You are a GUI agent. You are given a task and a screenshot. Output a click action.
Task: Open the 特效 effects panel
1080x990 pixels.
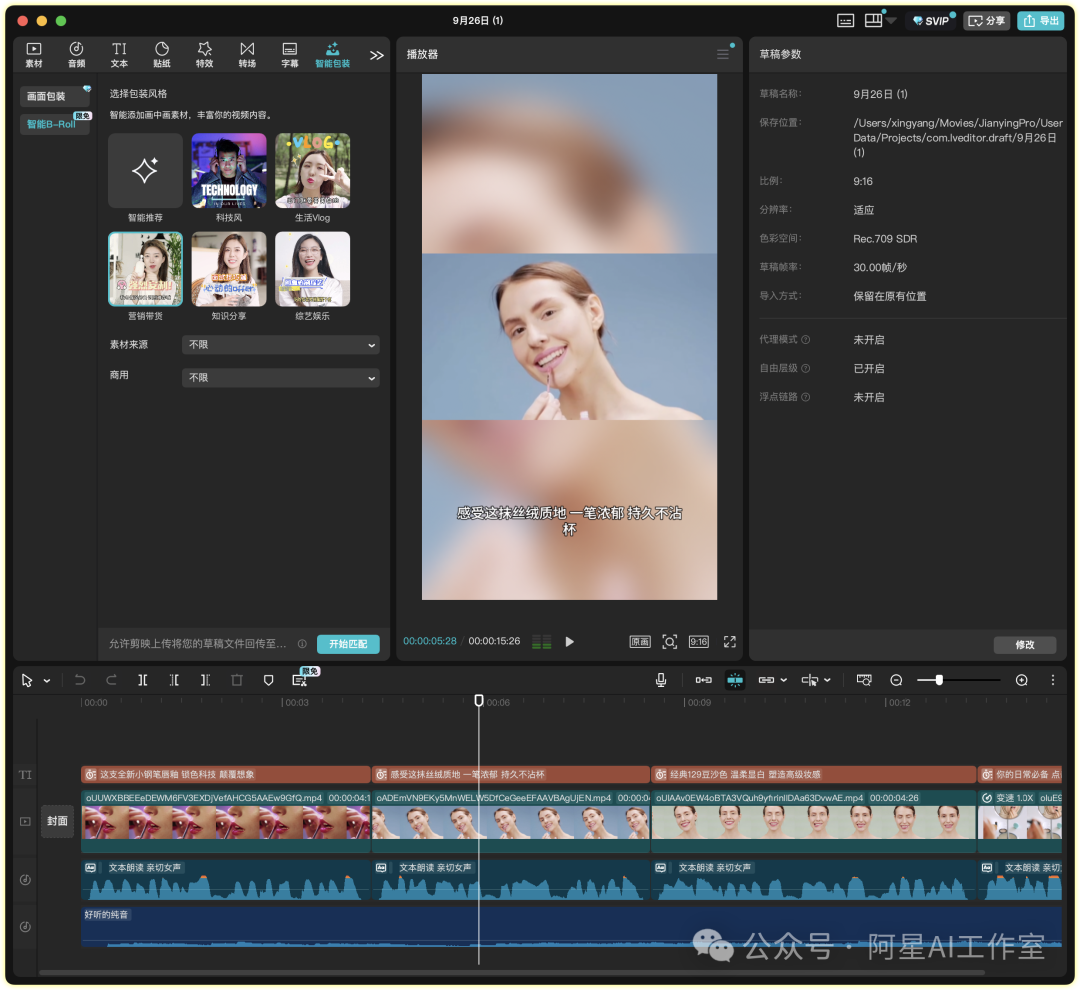click(x=205, y=54)
